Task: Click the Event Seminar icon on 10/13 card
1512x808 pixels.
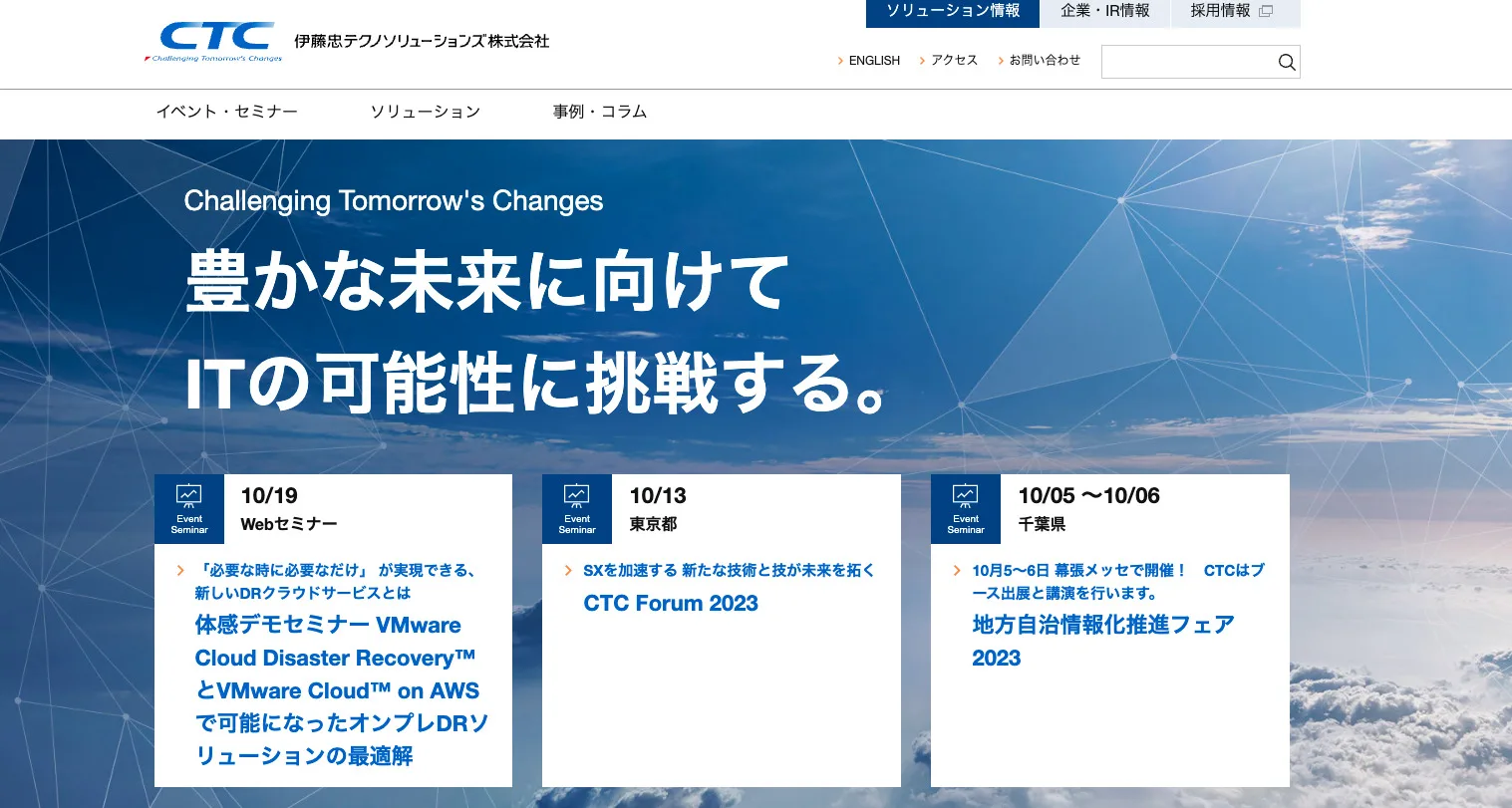Action: point(577,509)
